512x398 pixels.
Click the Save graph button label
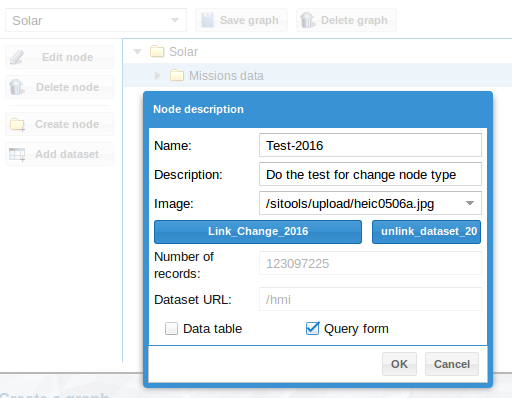tap(249, 20)
